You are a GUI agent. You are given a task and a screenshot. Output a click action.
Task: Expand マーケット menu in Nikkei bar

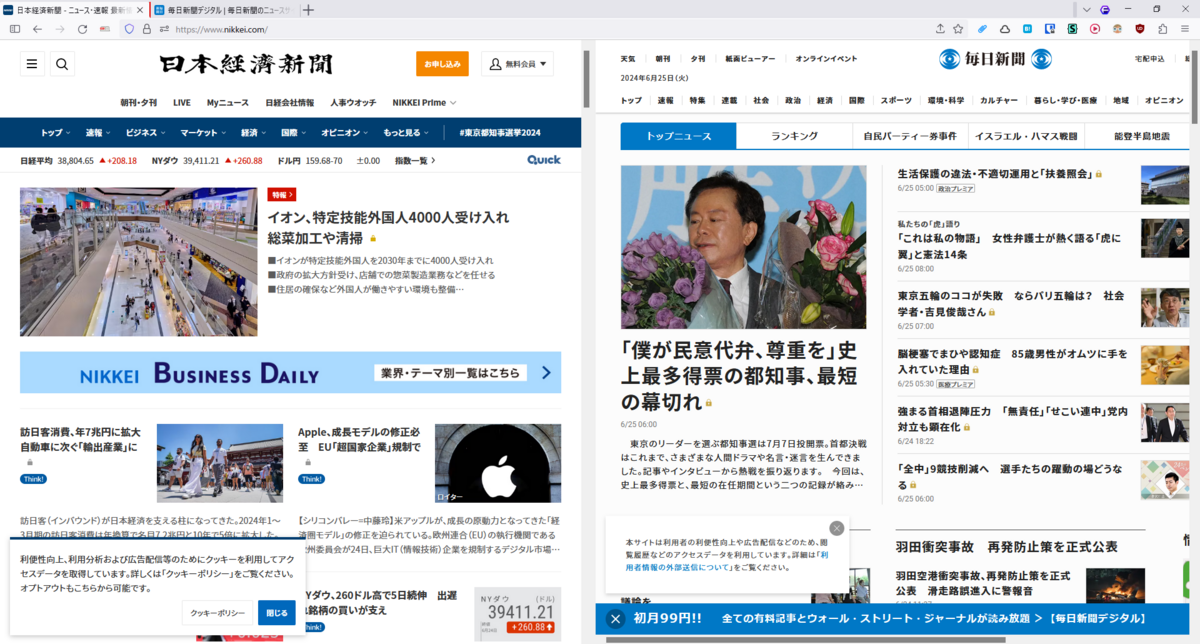pos(204,132)
